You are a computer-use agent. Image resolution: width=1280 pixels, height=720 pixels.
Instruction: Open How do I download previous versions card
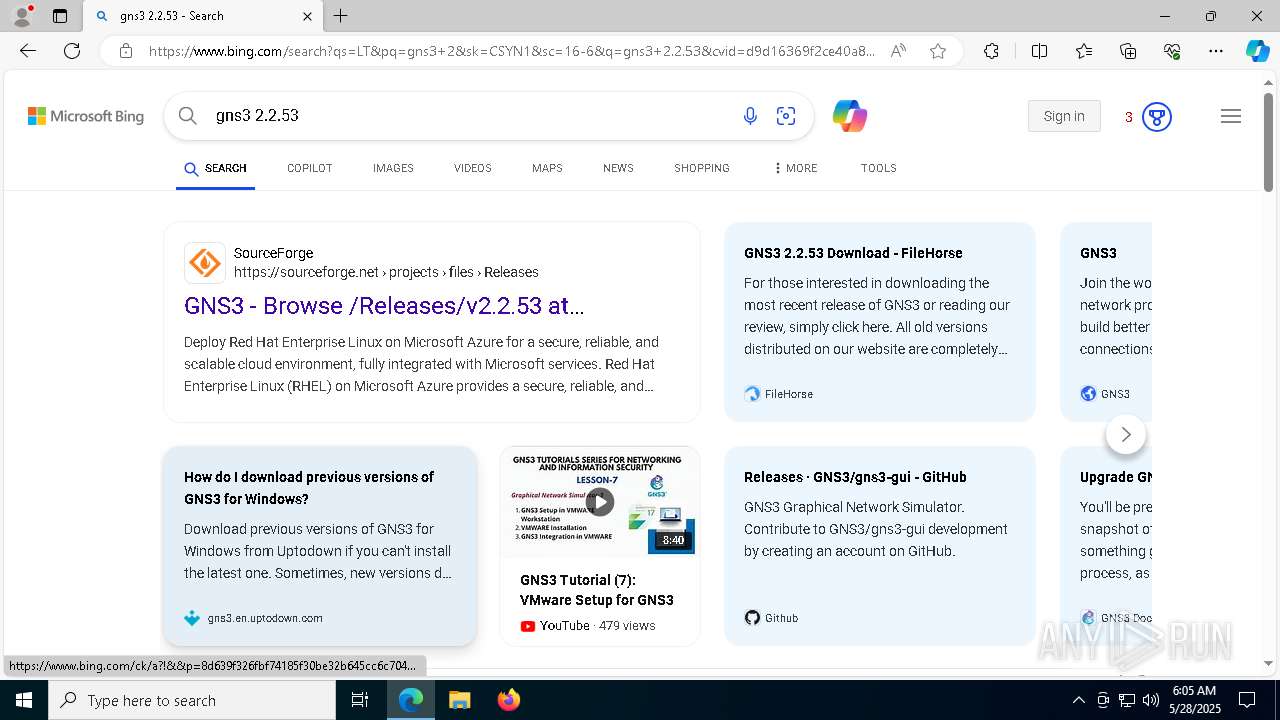pyautogui.click(x=320, y=545)
